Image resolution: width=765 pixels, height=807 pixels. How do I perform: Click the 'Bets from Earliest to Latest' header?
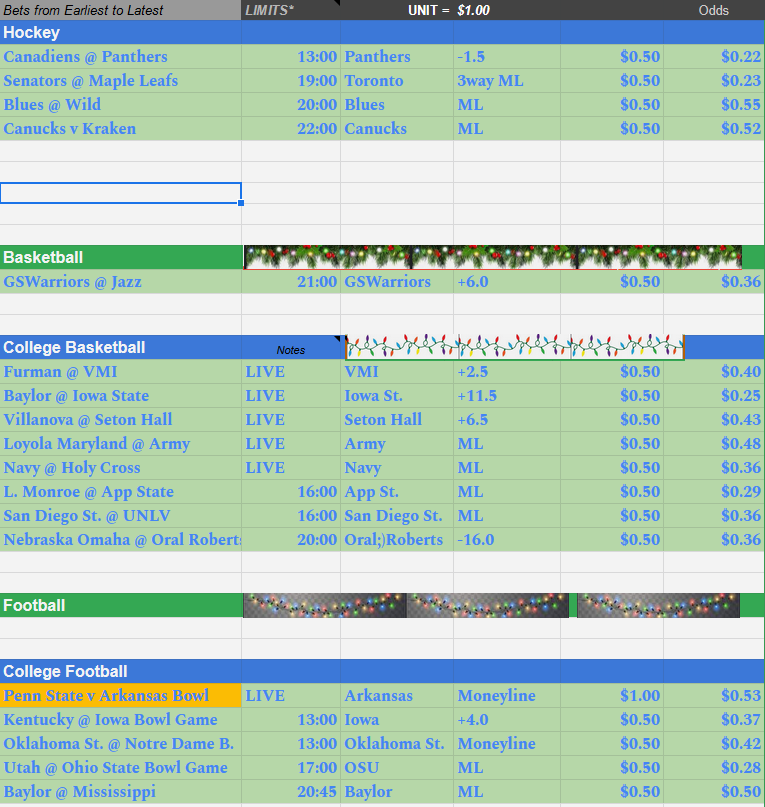click(120, 10)
